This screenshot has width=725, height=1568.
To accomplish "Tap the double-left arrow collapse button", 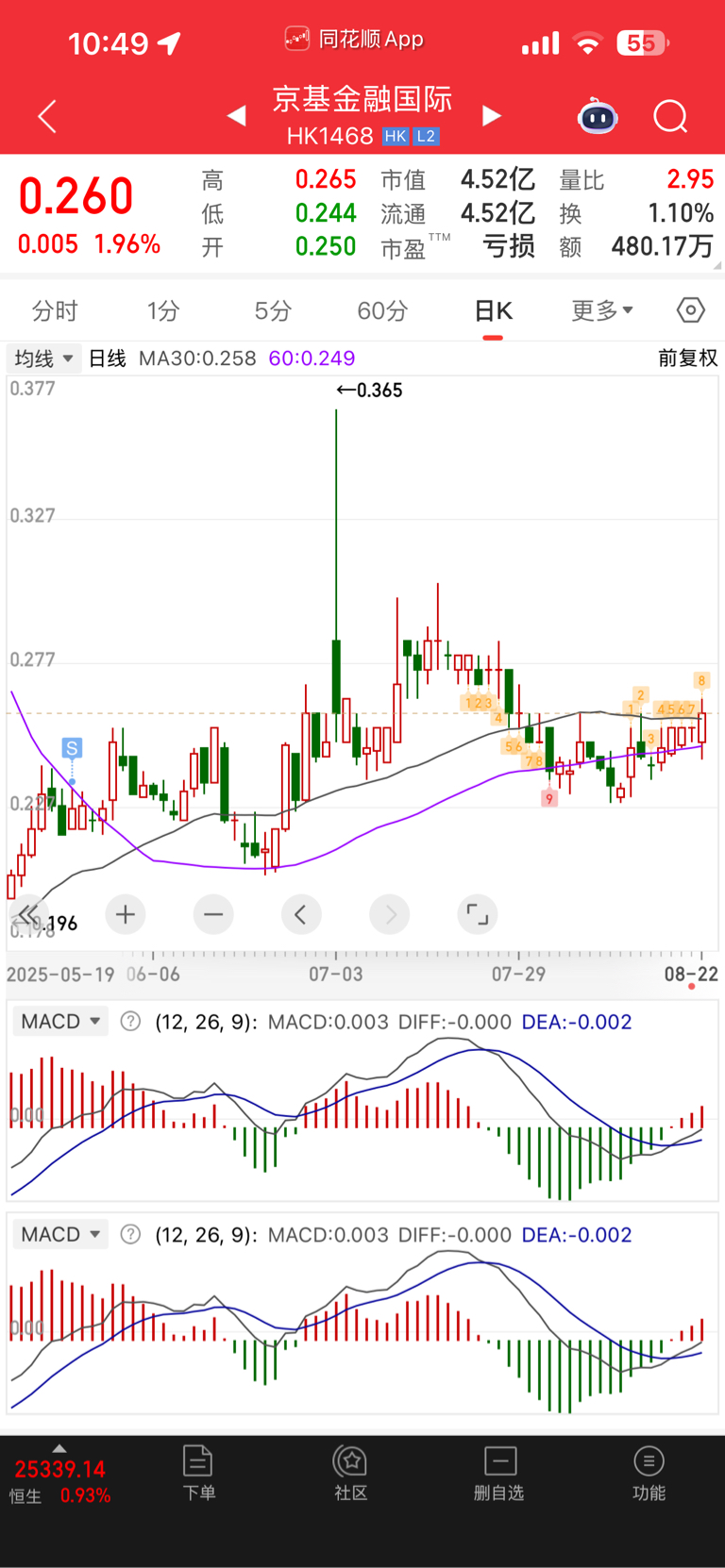I will [28, 914].
